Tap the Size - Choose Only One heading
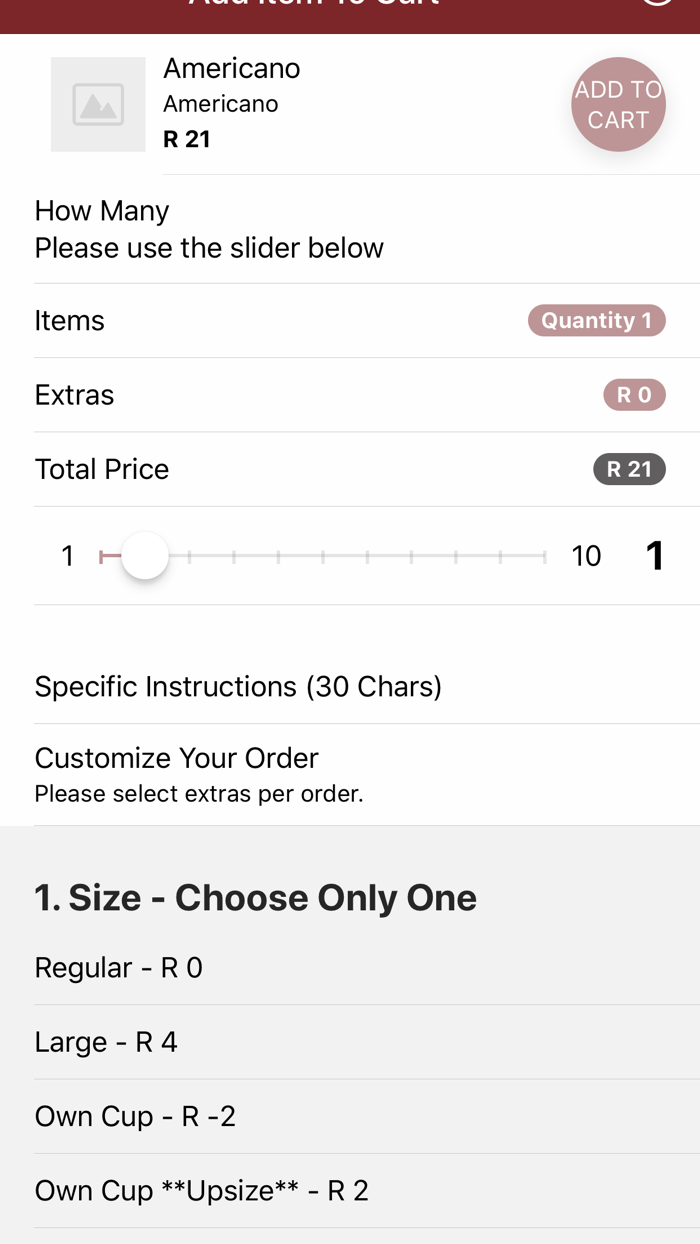Screen dimensions: 700x1244 [x=255, y=898]
